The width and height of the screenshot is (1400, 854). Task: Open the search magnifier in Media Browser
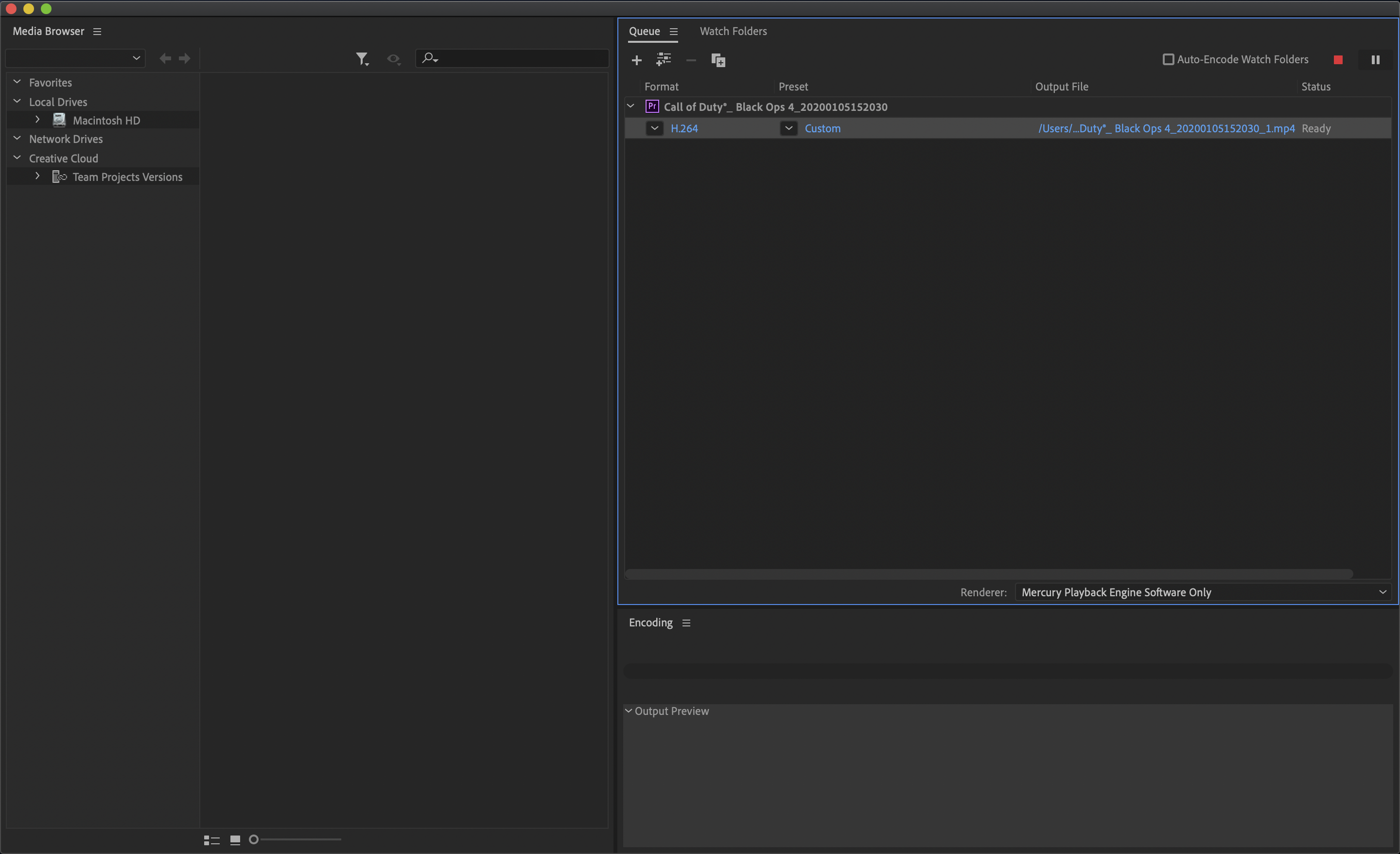[x=430, y=58]
